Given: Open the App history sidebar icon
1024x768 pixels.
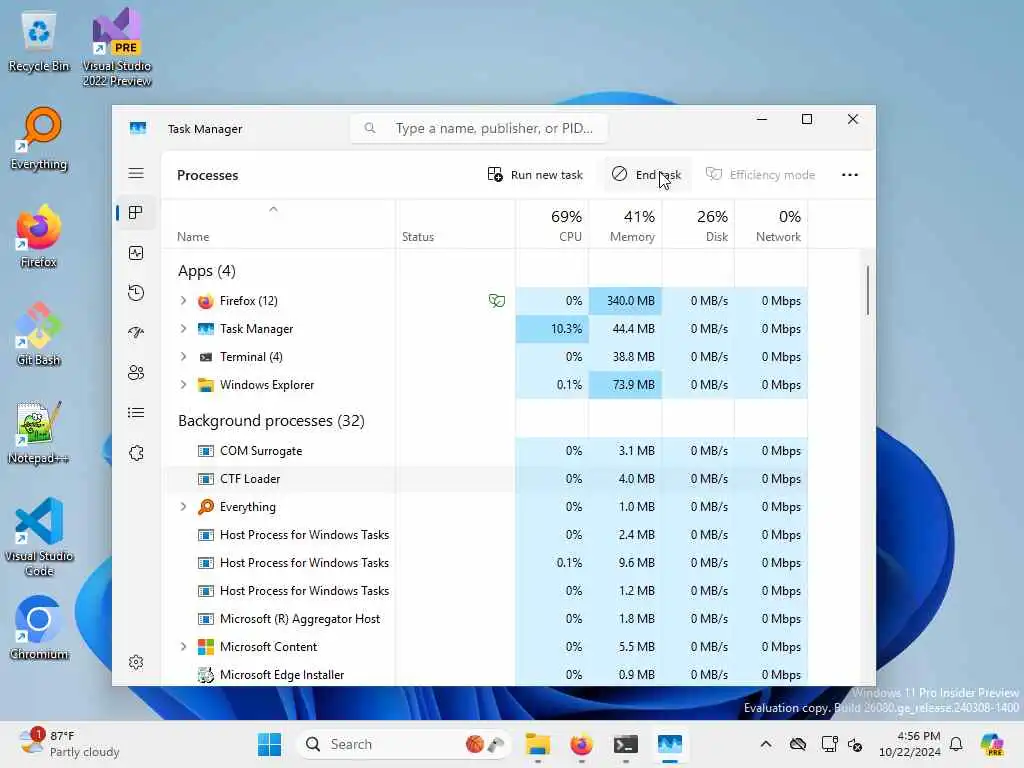Looking at the screenshot, I should (136, 293).
